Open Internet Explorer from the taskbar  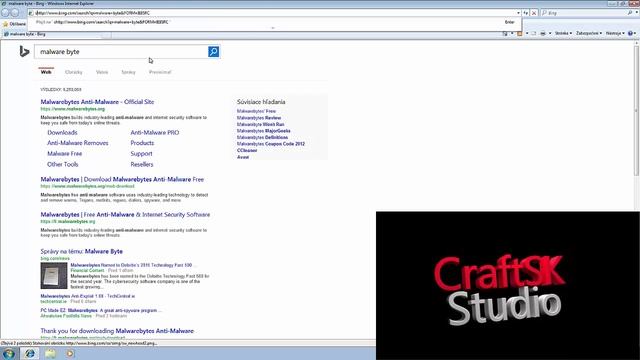tap(29, 353)
